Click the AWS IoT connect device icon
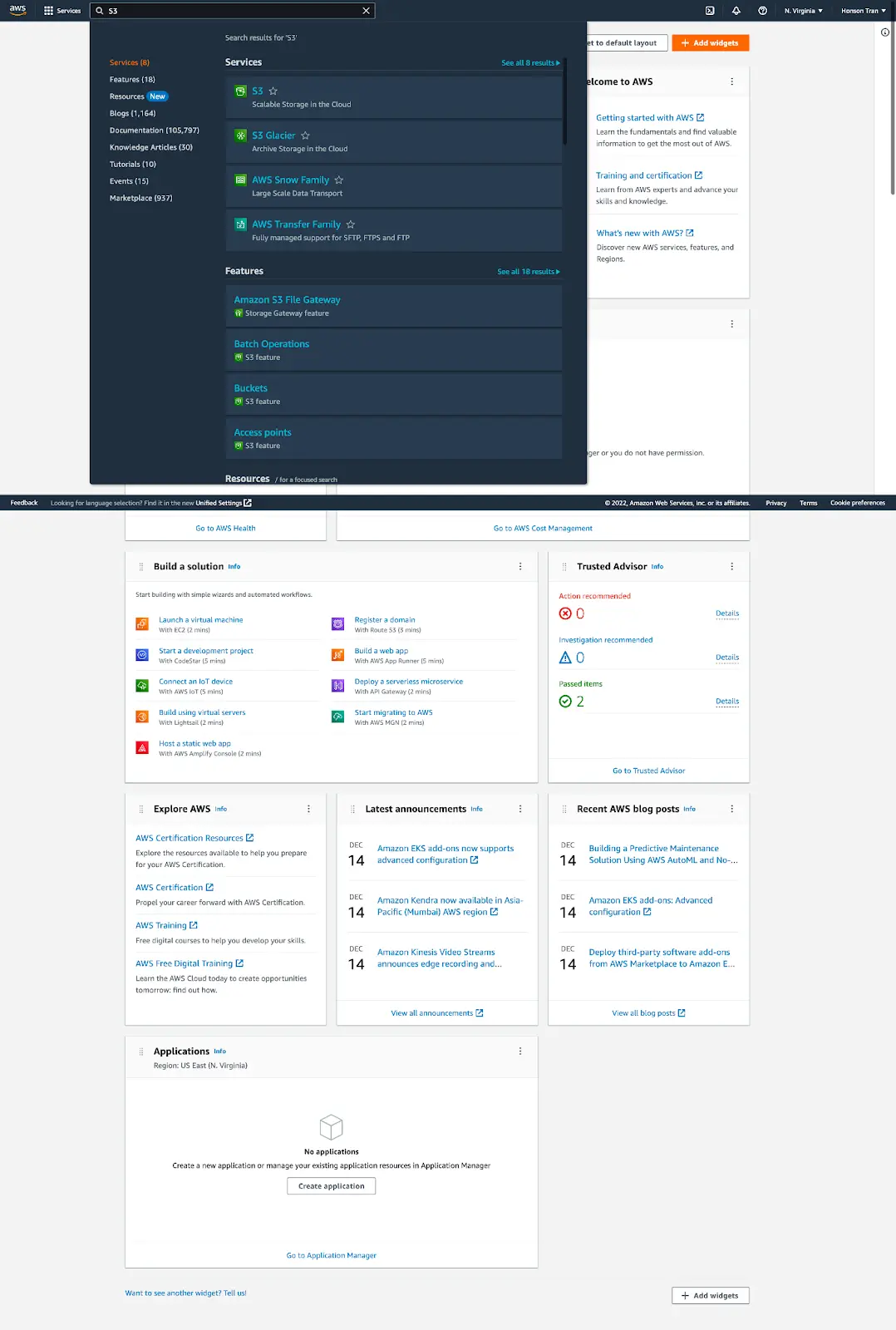Viewport: 896px width, 1330px height. click(x=142, y=686)
